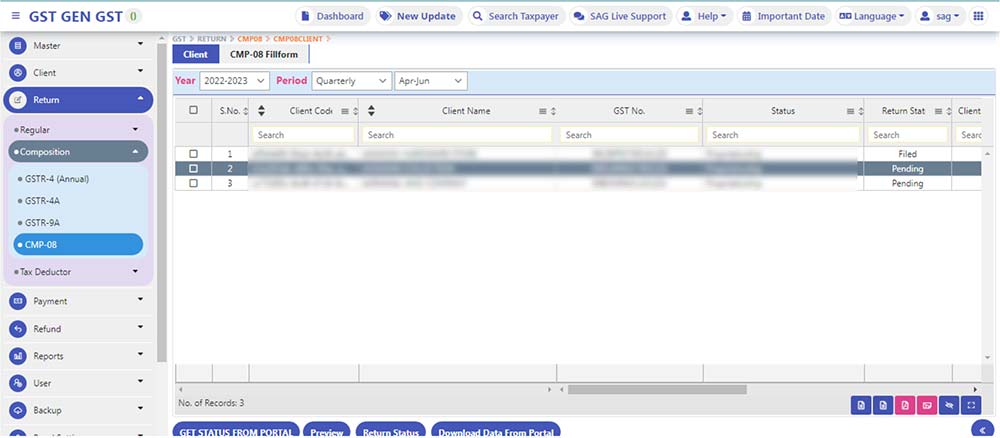Tick the checkbox for row 1

point(194,154)
